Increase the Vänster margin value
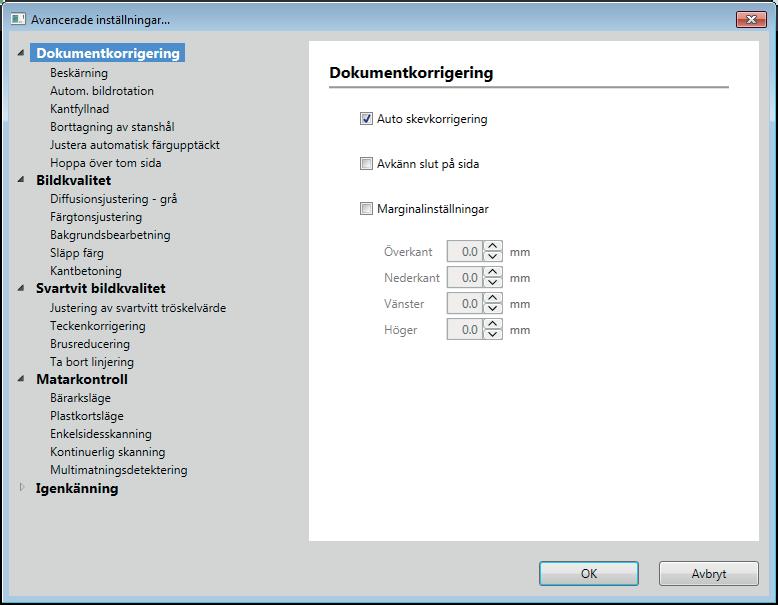Viewport: 778px width, 605px height. 492,298
